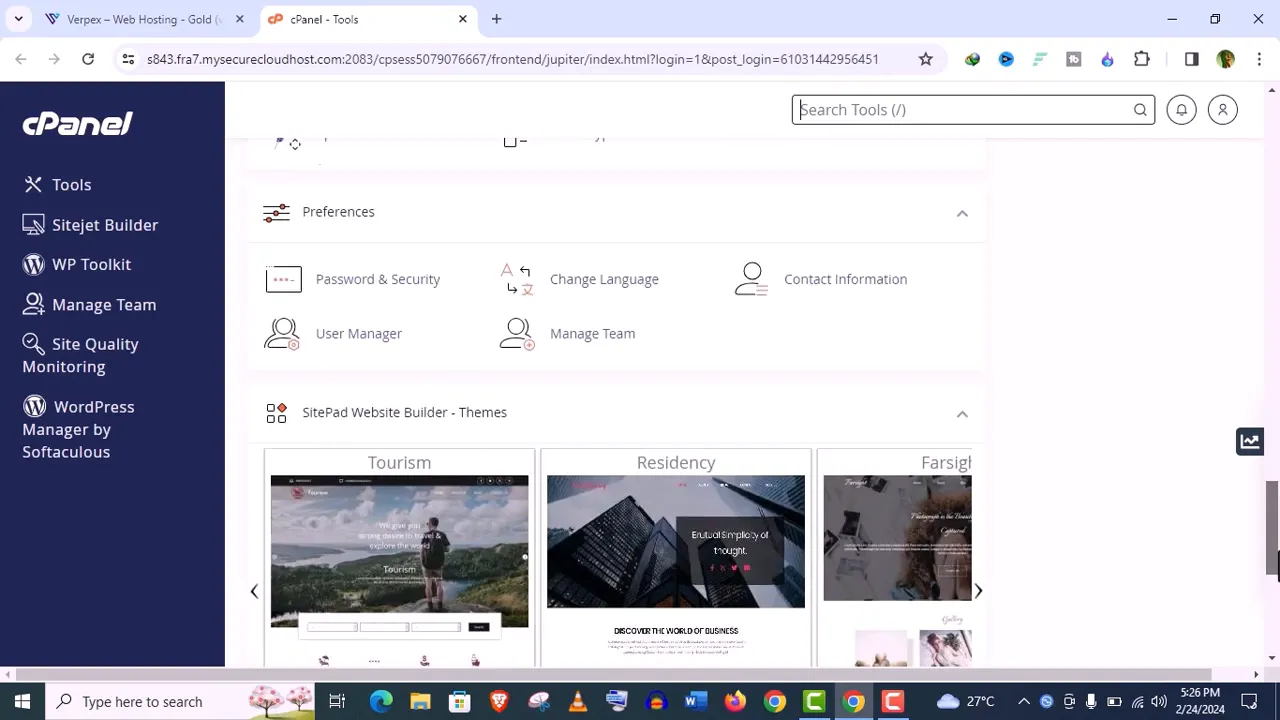Open WP Toolkit in the sidebar

[x=78, y=265]
